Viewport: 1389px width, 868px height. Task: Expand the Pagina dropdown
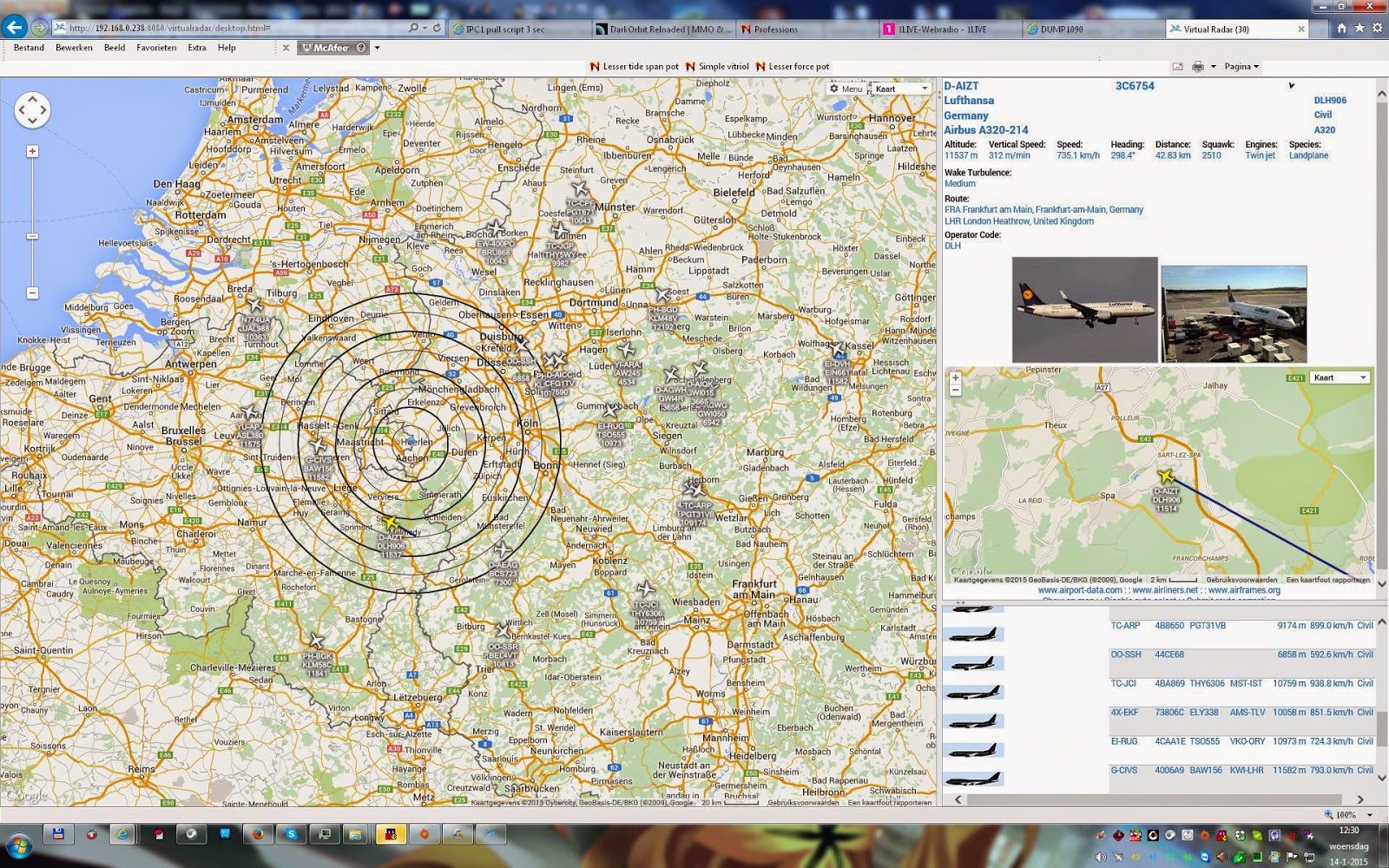1241,67
